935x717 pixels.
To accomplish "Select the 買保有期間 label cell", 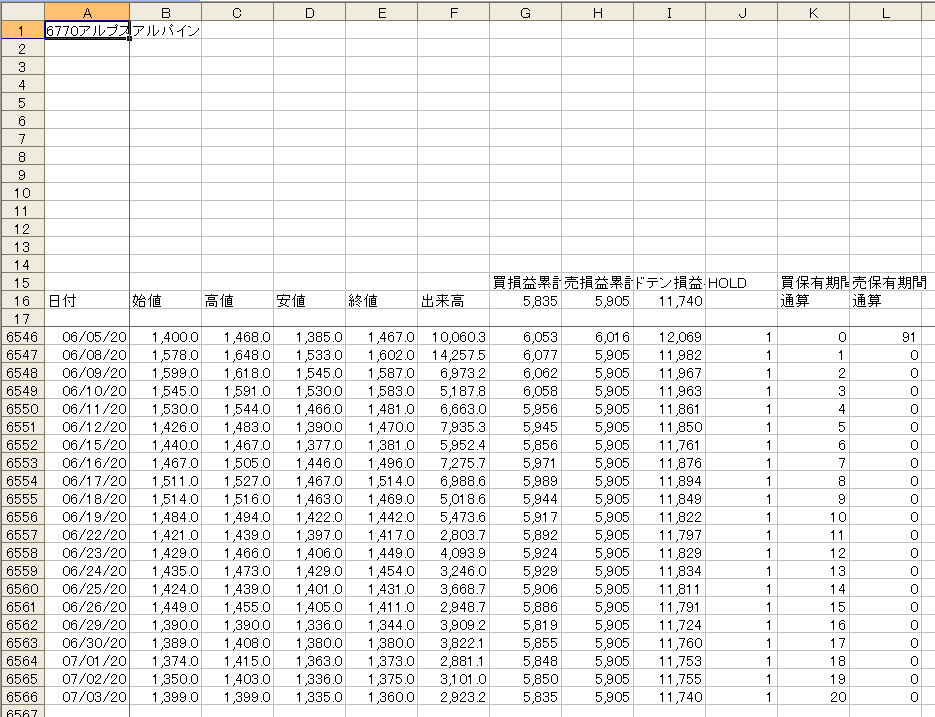I will pos(813,283).
